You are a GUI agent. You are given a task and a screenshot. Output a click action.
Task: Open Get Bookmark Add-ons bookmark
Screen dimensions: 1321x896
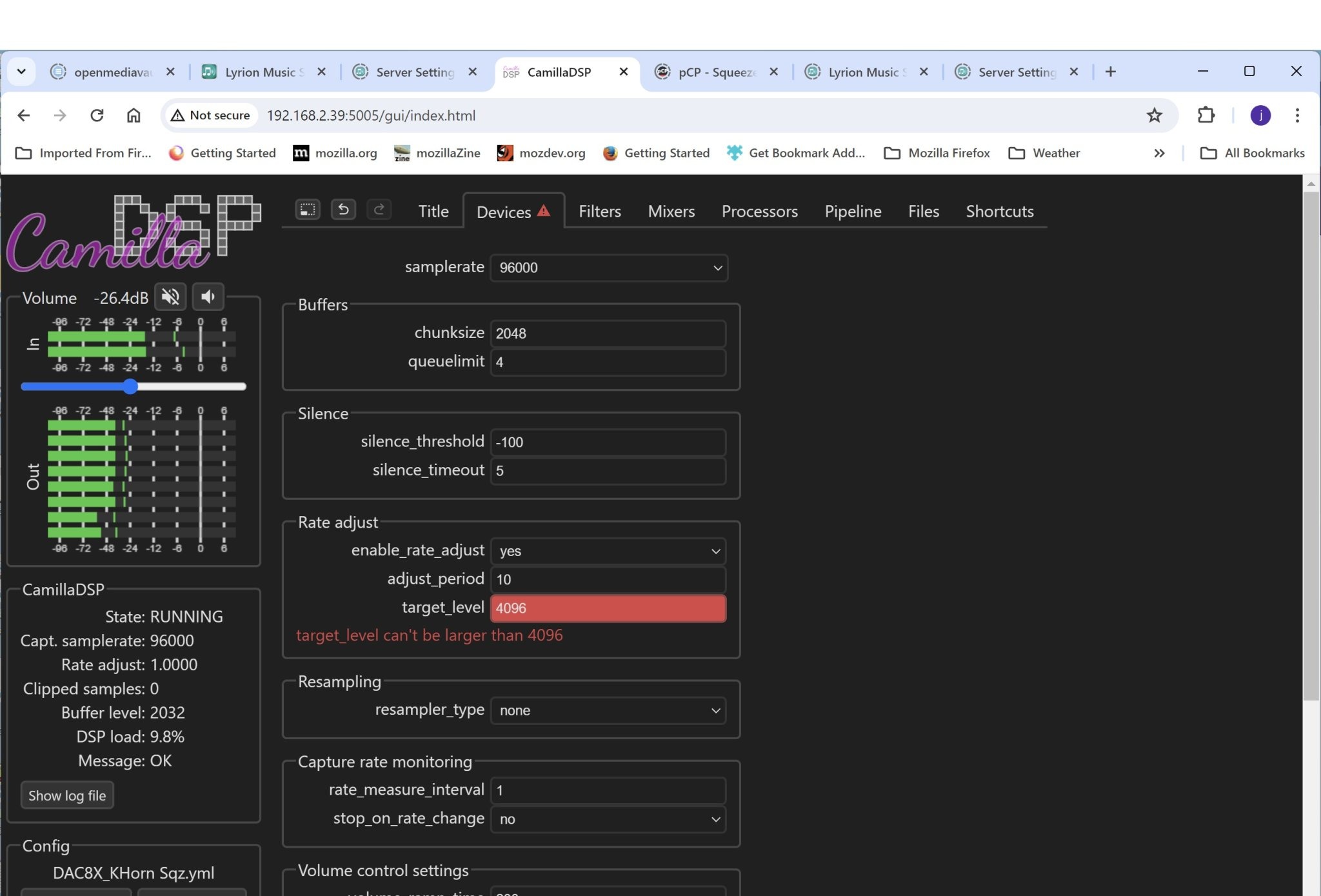tap(795, 153)
